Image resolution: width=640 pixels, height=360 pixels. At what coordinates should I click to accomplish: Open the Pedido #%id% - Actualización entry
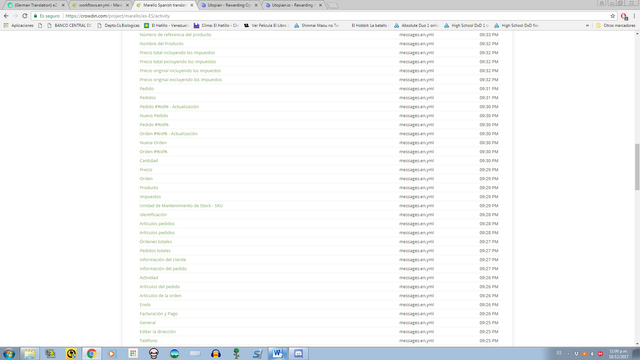click(x=169, y=107)
